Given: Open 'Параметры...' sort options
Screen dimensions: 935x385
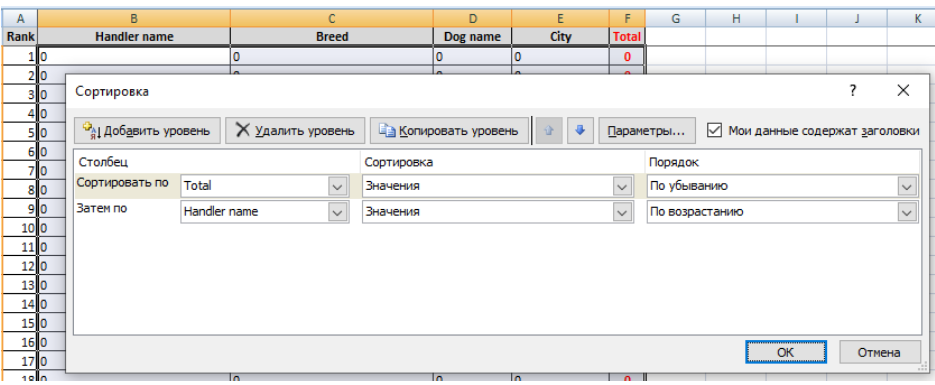Looking at the screenshot, I should (647, 131).
